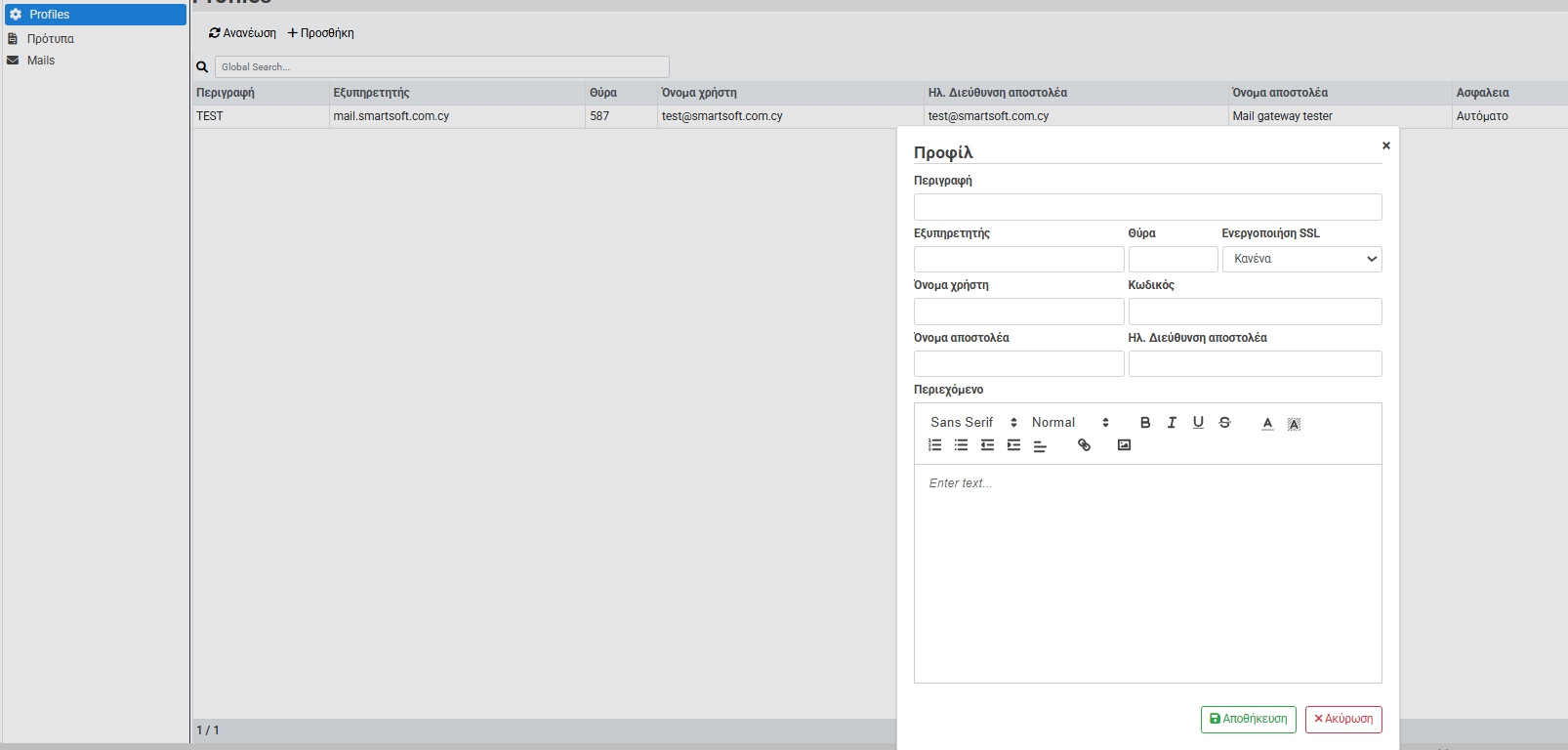This screenshot has width=1568, height=750.
Task: Focus the Όνομα αποστολέα input in dialog
Action: click(x=1018, y=363)
